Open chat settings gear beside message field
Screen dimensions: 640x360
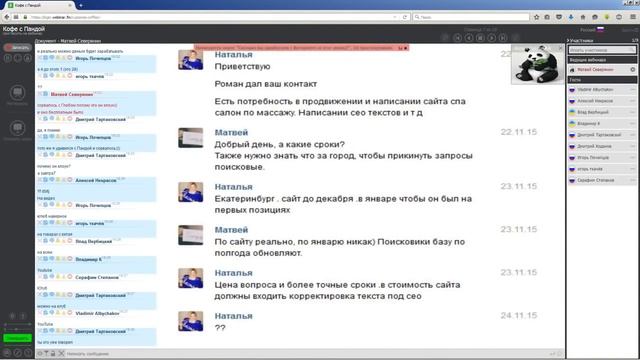[40, 353]
